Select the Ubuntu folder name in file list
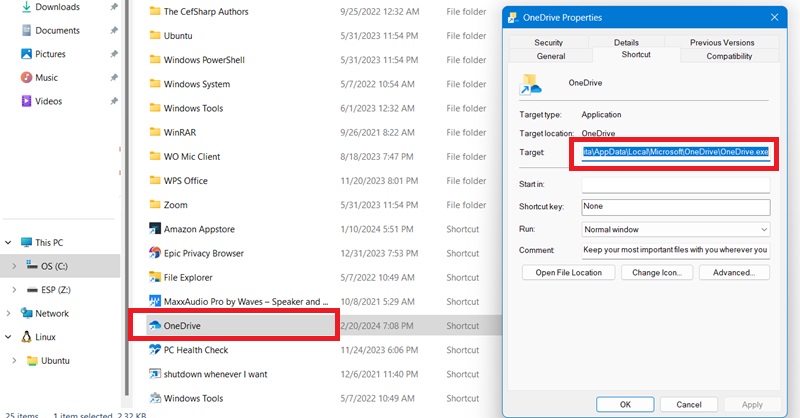 point(178,36)
